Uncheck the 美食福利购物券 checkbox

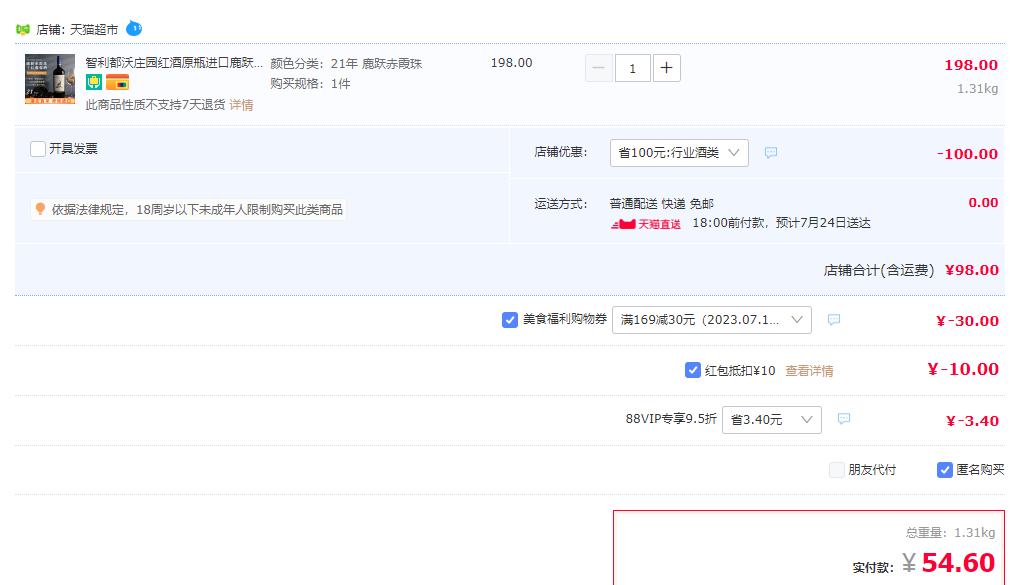point(510,320)
